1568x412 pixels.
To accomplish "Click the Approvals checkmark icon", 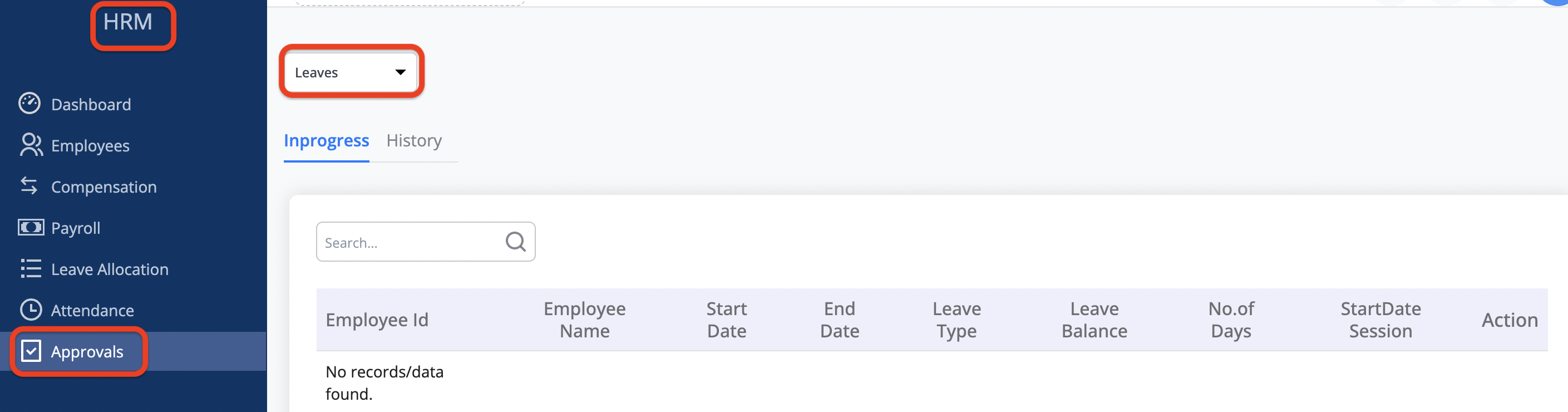I will click(x=31, y=351).
